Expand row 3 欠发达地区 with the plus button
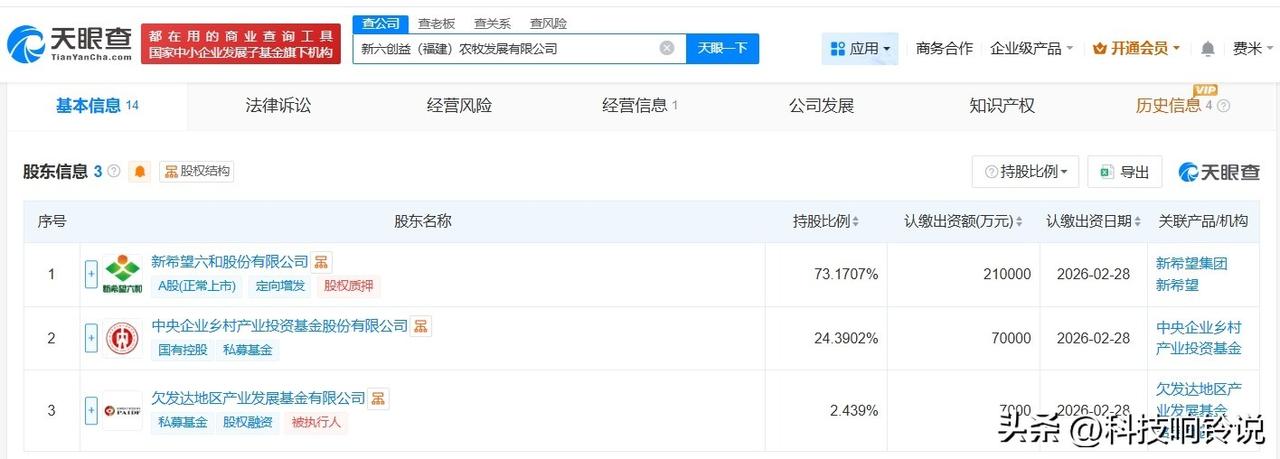The image size is (1280, 459). 91,410
